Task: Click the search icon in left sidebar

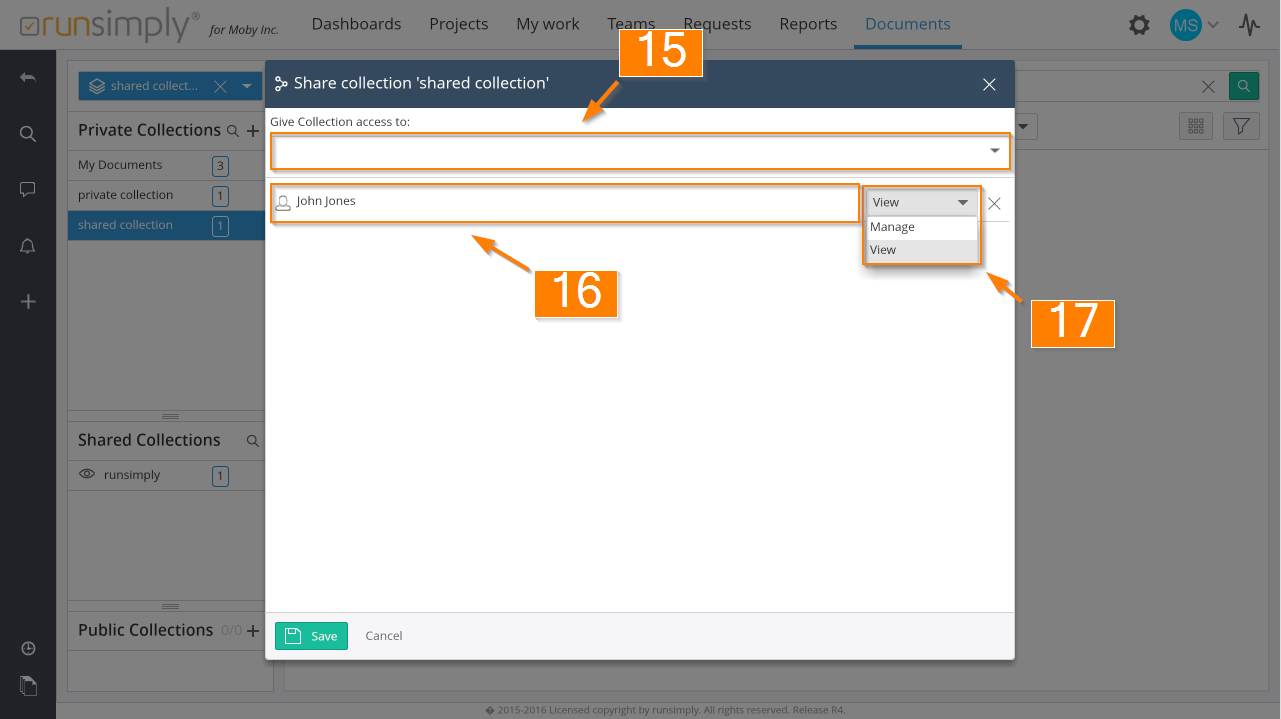Action: click(28, 134)
